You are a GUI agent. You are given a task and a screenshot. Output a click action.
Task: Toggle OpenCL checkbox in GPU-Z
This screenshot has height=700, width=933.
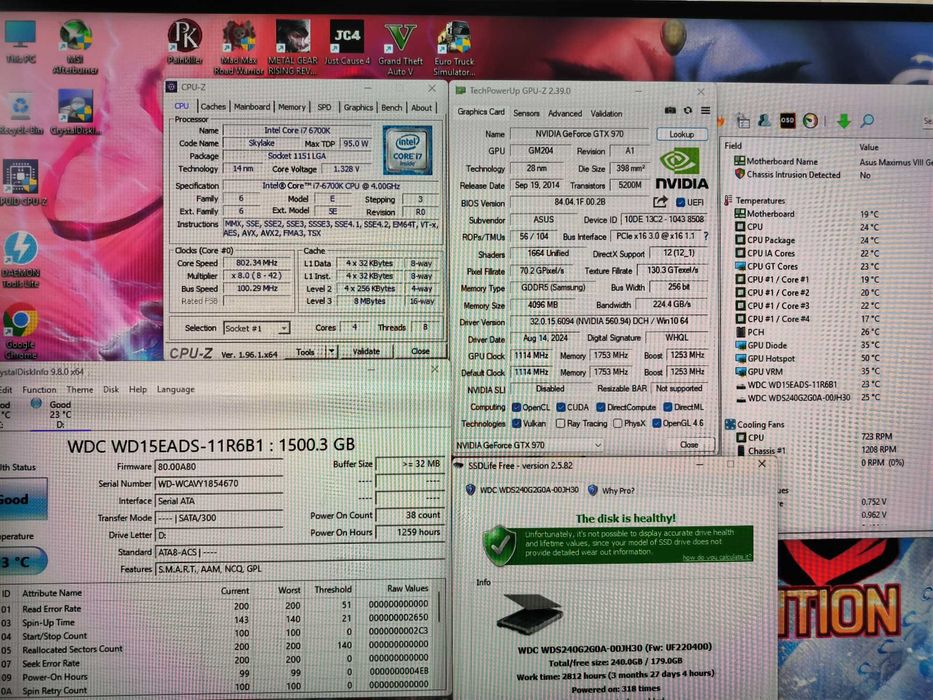click(516, 407)
